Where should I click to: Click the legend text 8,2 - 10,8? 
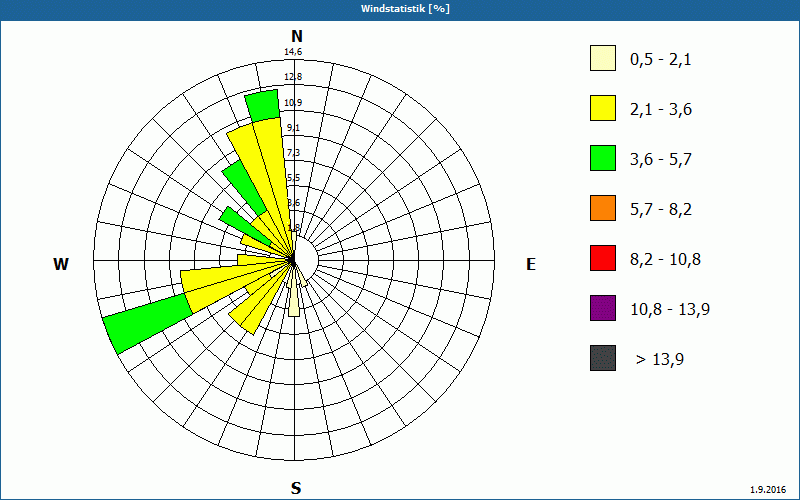tap(665, 260)
